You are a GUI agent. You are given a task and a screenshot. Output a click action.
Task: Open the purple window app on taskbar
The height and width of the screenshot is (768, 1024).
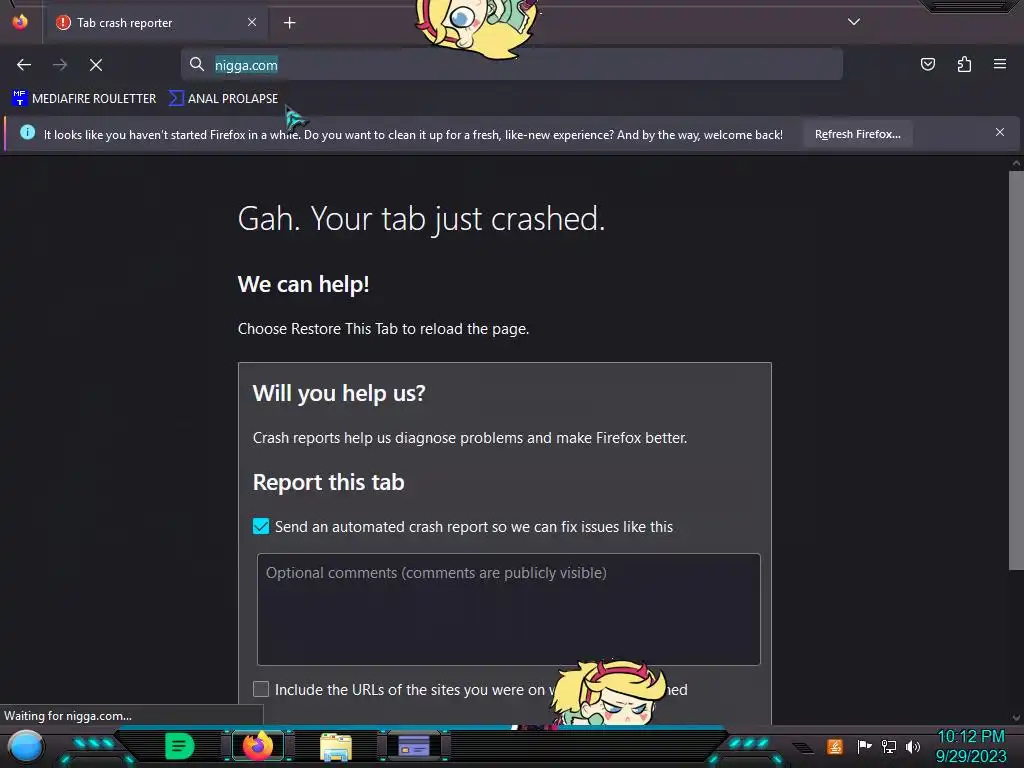(x=413, y=746)
